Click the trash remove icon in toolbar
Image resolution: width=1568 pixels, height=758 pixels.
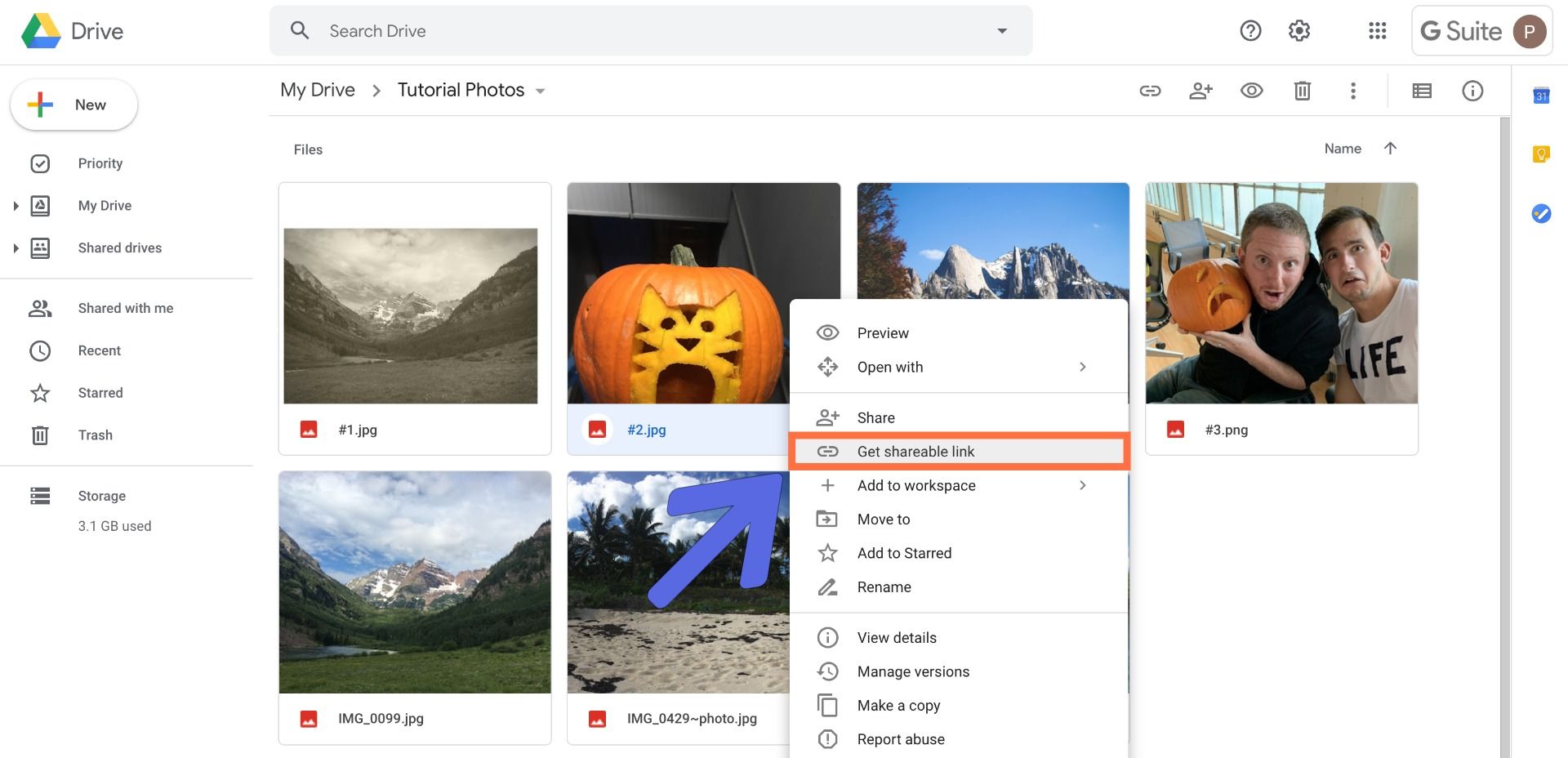[x=1302, y=91]
